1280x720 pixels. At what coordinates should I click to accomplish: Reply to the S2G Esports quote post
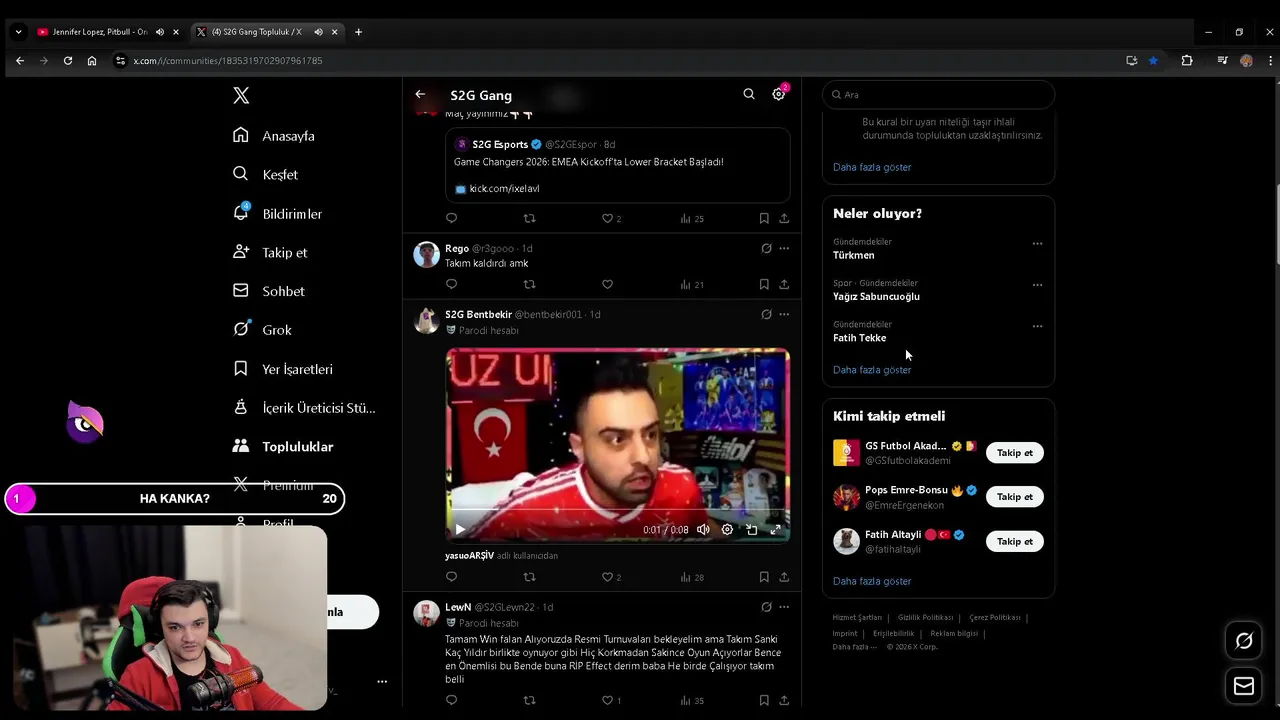point(451,218)
